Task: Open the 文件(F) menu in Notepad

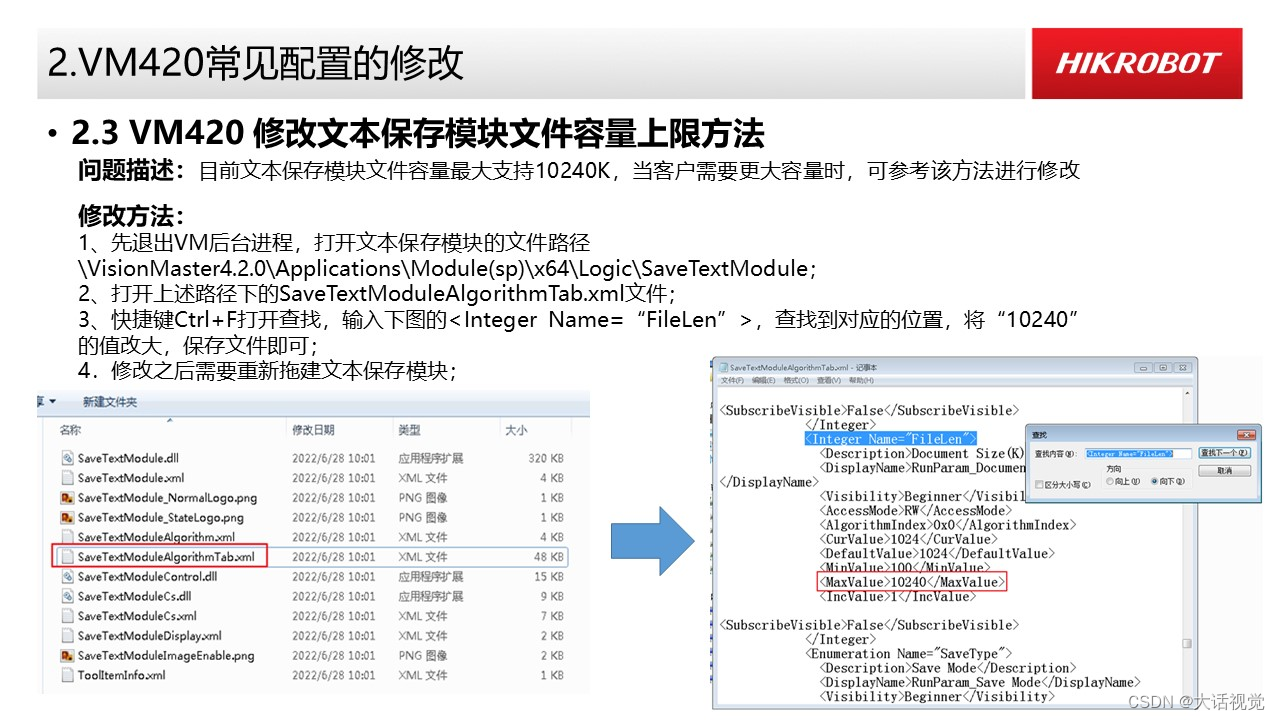Action: 733,381
